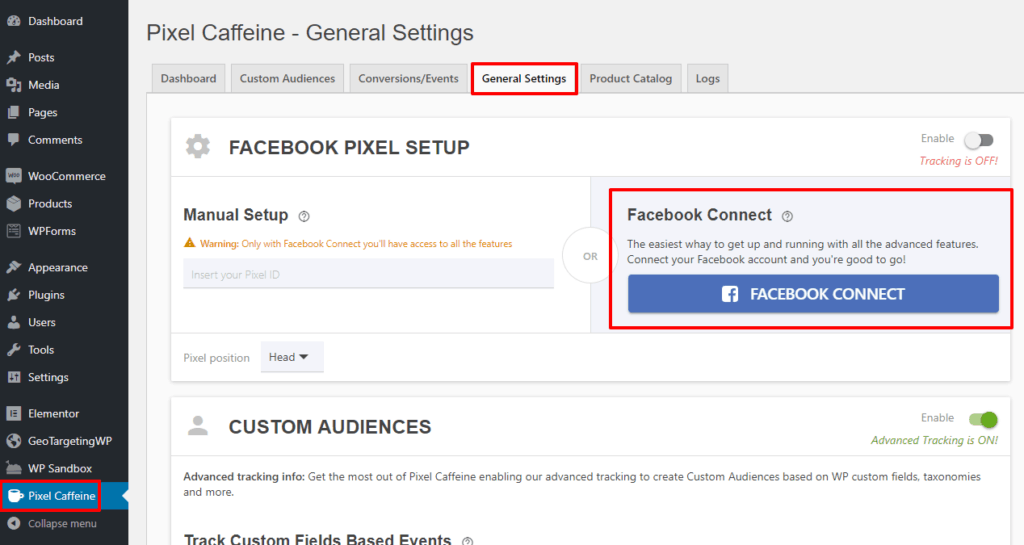Click the Insert your Pixel ID field
1024x545 pixels.
click(368, 274)
